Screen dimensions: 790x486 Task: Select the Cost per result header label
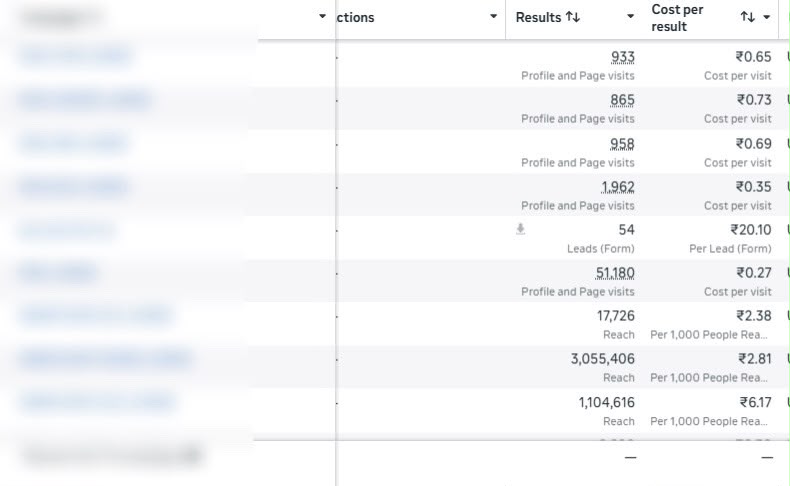click(677, 18)
